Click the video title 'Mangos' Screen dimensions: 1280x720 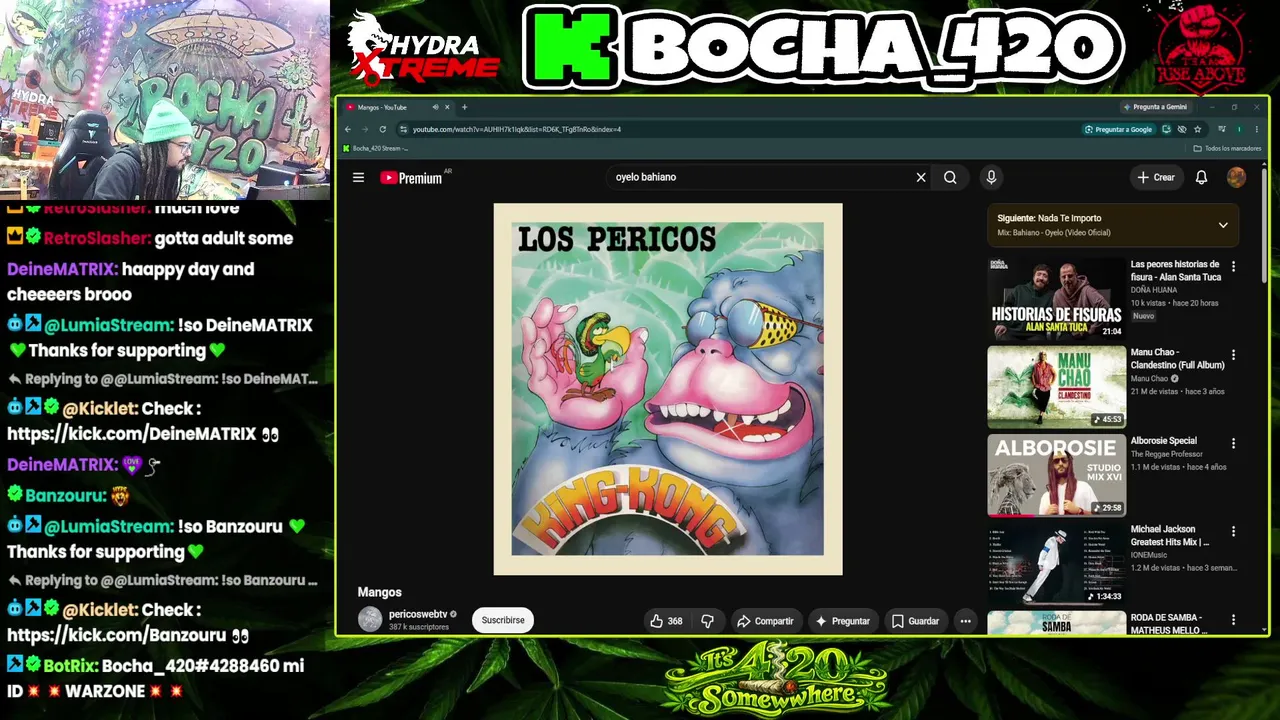point(380,593)
